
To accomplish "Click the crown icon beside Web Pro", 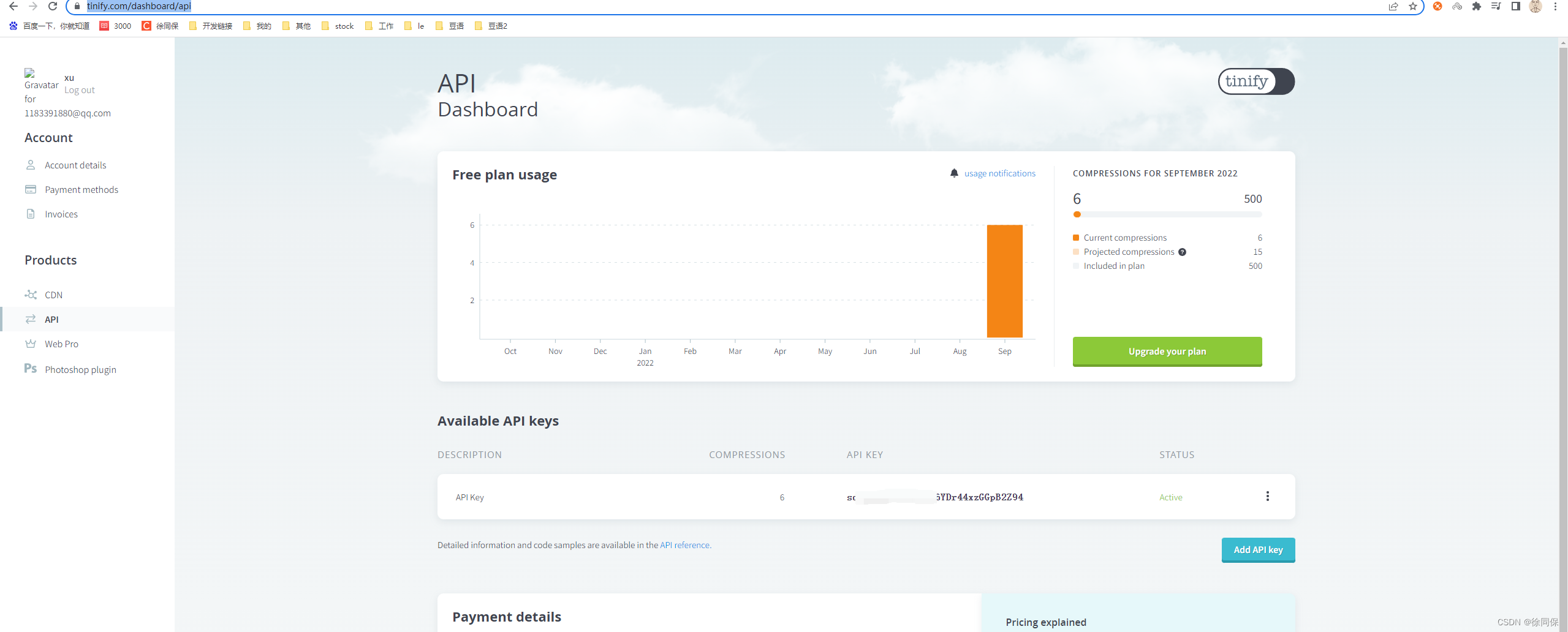I will click(31, 344).
